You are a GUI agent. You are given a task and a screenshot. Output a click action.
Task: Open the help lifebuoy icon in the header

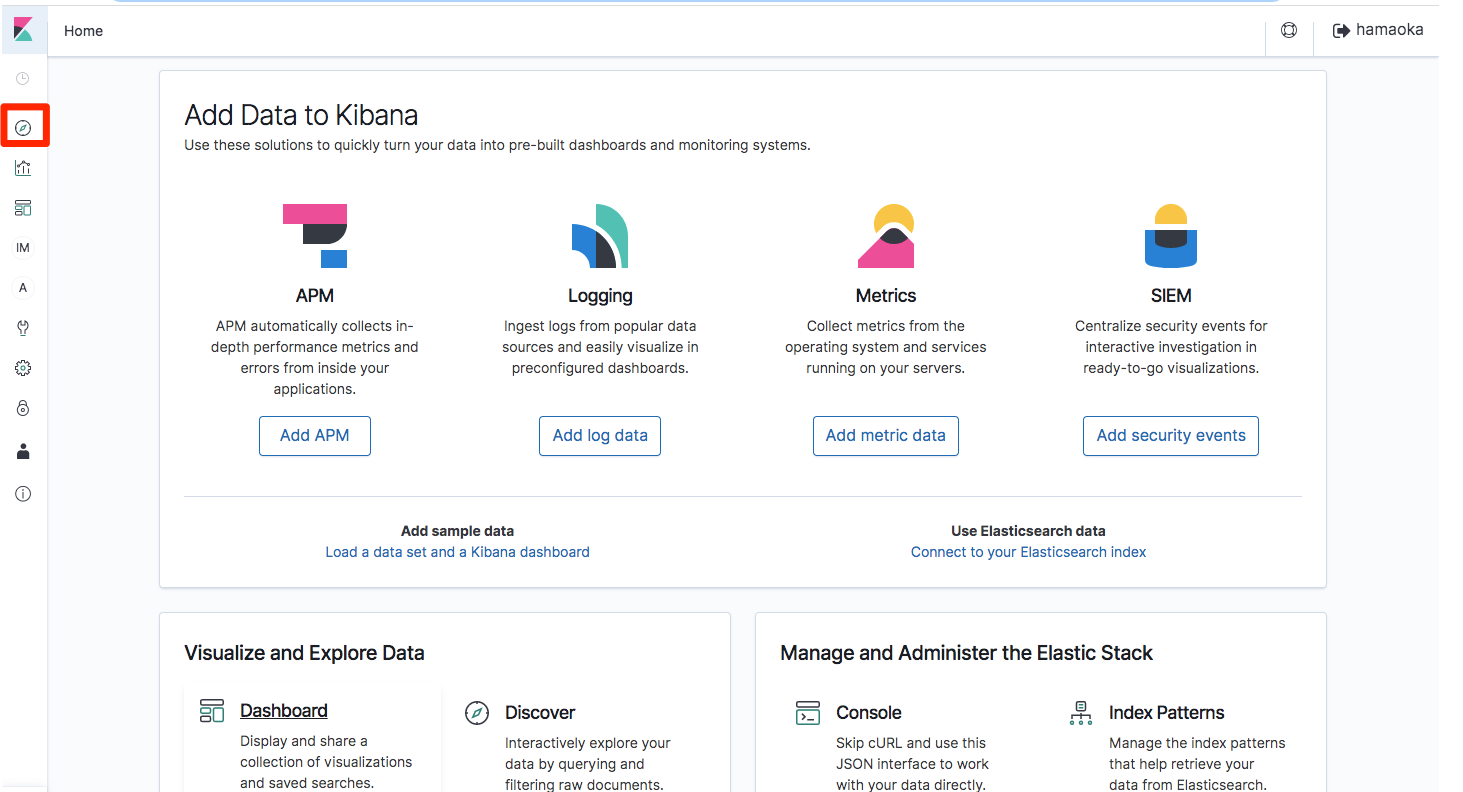click(x=1289, y=31)
